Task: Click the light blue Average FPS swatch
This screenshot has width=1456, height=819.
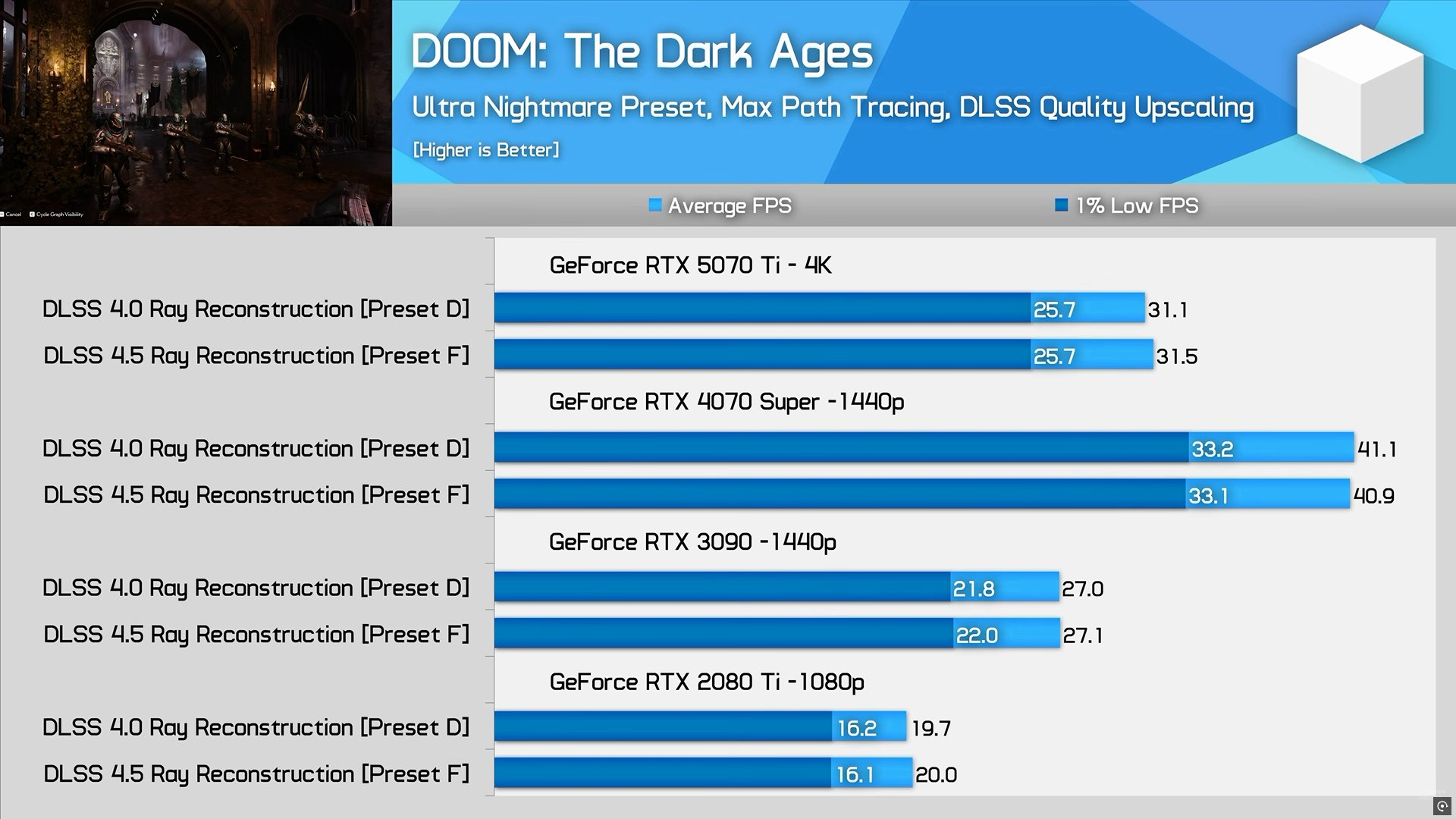Action: click(x=655, y=205)
